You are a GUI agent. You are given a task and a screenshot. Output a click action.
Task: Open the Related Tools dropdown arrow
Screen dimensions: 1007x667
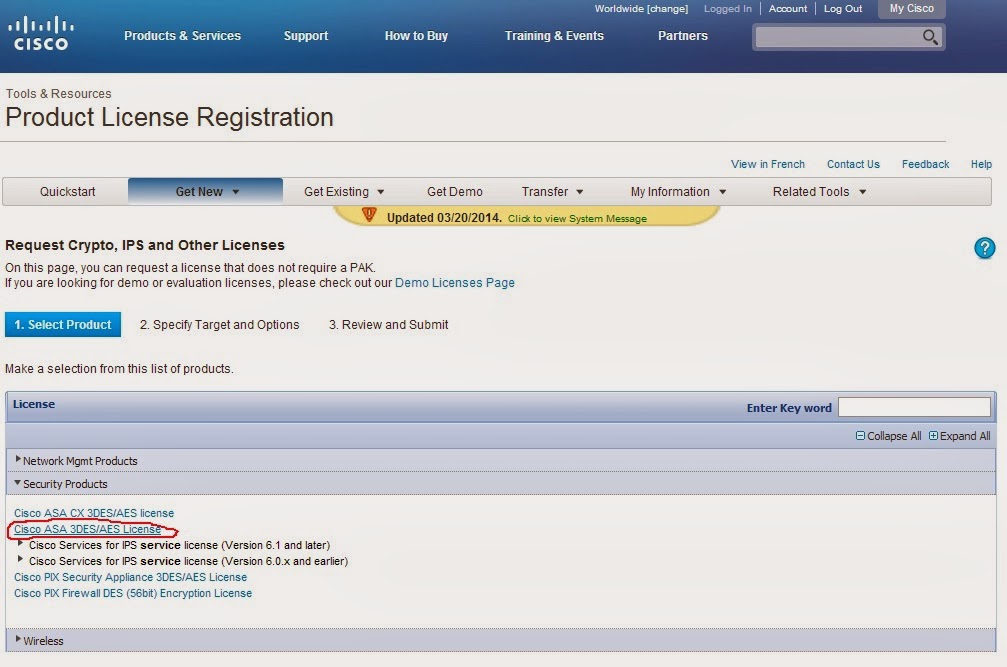pos(863,192)
